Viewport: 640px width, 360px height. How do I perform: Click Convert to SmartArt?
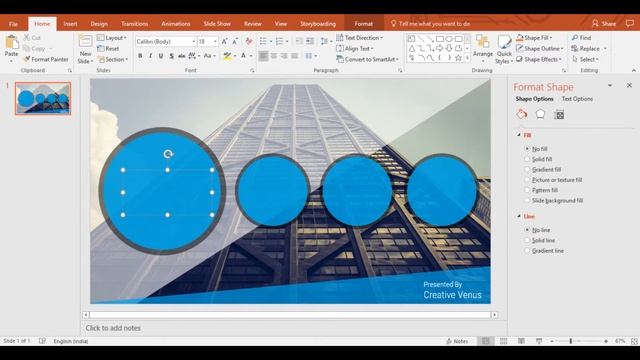[367, 59]
